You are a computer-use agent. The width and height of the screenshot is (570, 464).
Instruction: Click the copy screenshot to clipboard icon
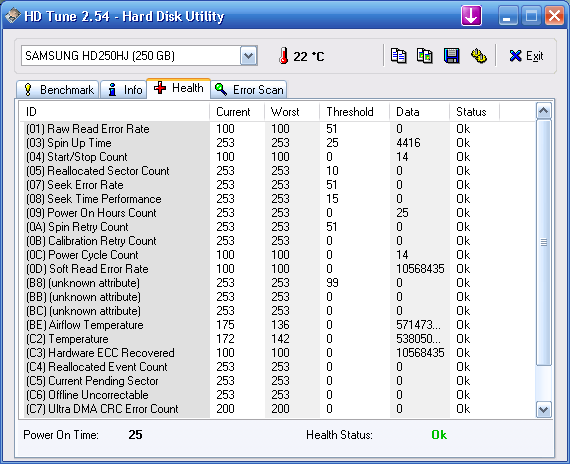[425, 56]
